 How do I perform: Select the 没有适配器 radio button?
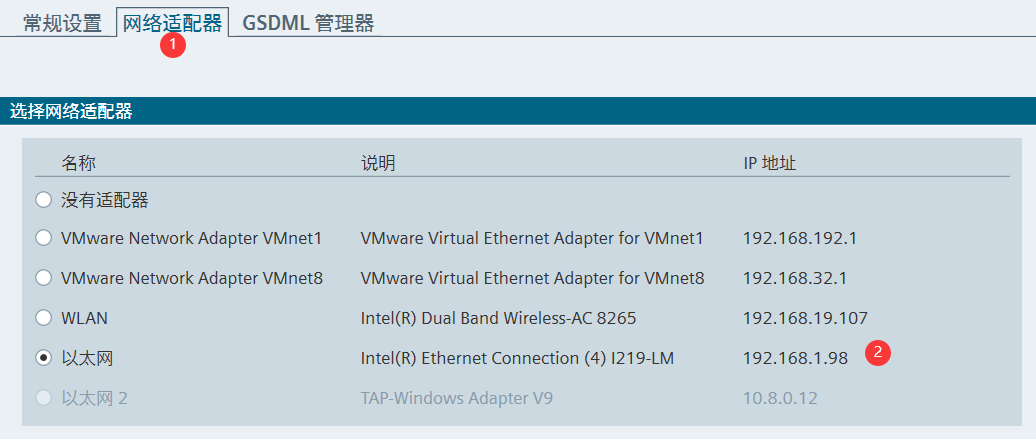click(x=44, y=200)
